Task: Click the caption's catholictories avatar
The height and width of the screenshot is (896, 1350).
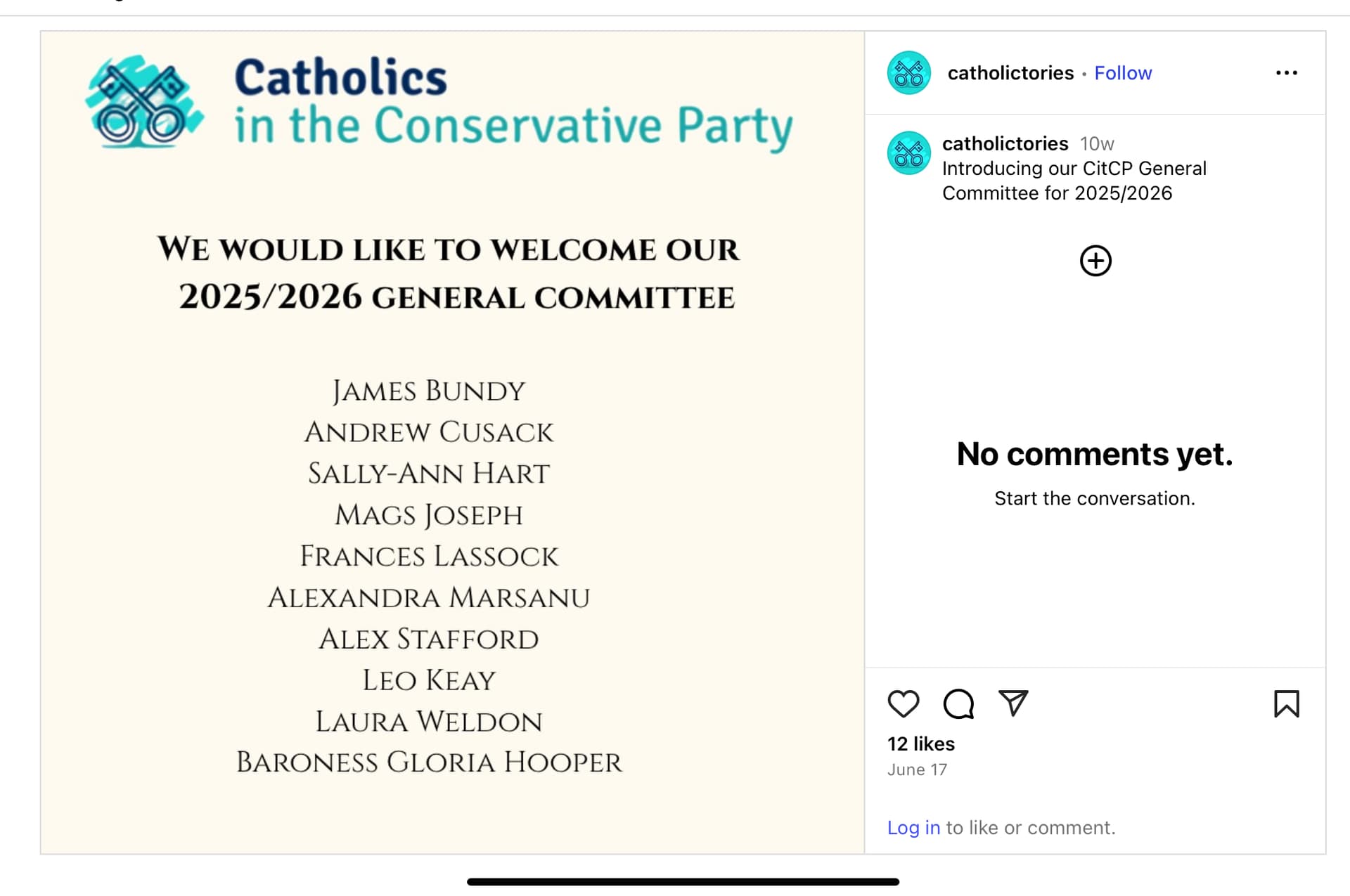Action: click(x=909, y=153)
